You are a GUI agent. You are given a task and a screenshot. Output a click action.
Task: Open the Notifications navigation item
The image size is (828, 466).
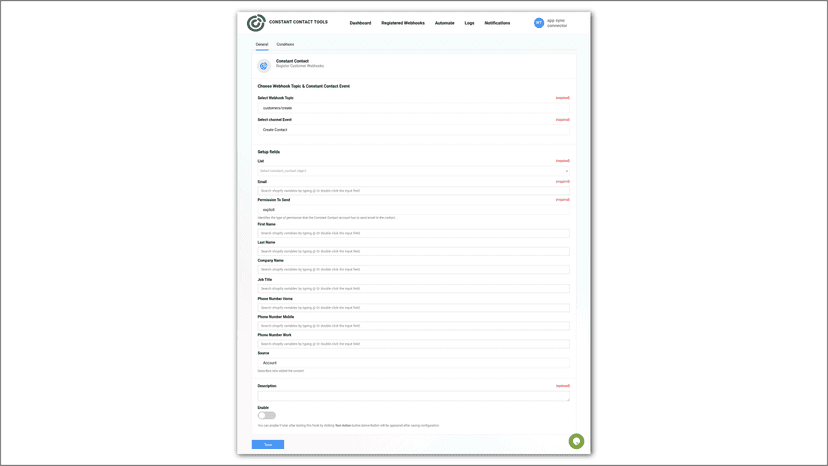(x=497, y=23)
